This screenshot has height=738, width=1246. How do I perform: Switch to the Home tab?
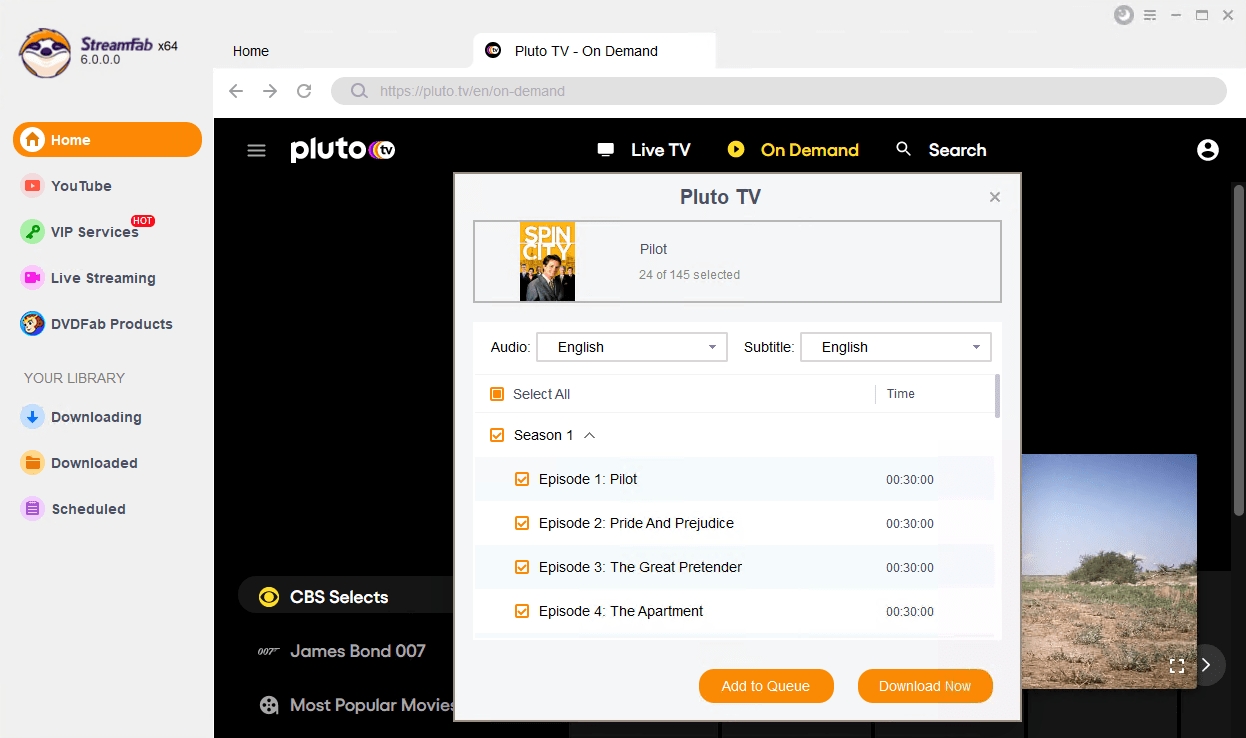click(250, 51)
